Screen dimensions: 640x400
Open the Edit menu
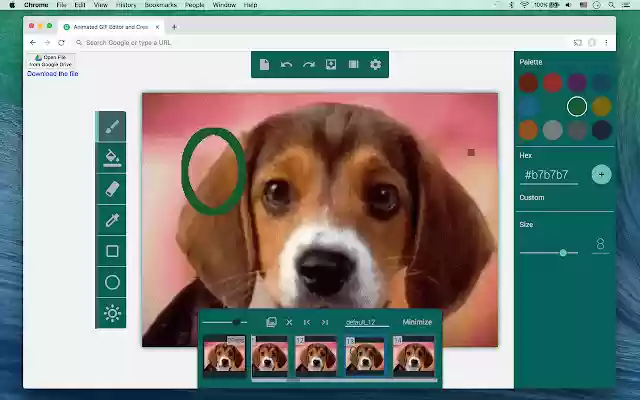[80, 5]
